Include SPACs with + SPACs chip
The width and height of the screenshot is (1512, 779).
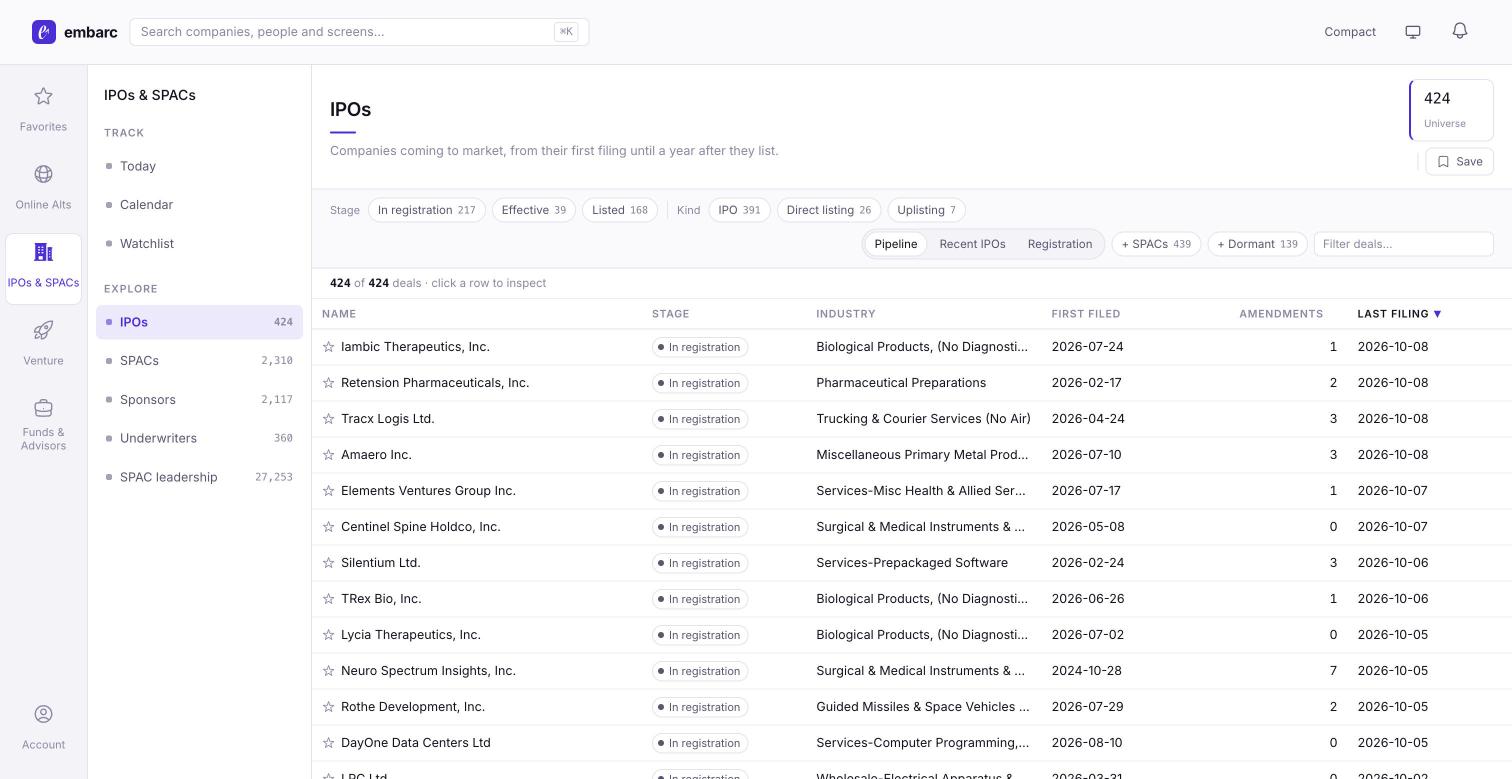tap(1156, 244)
